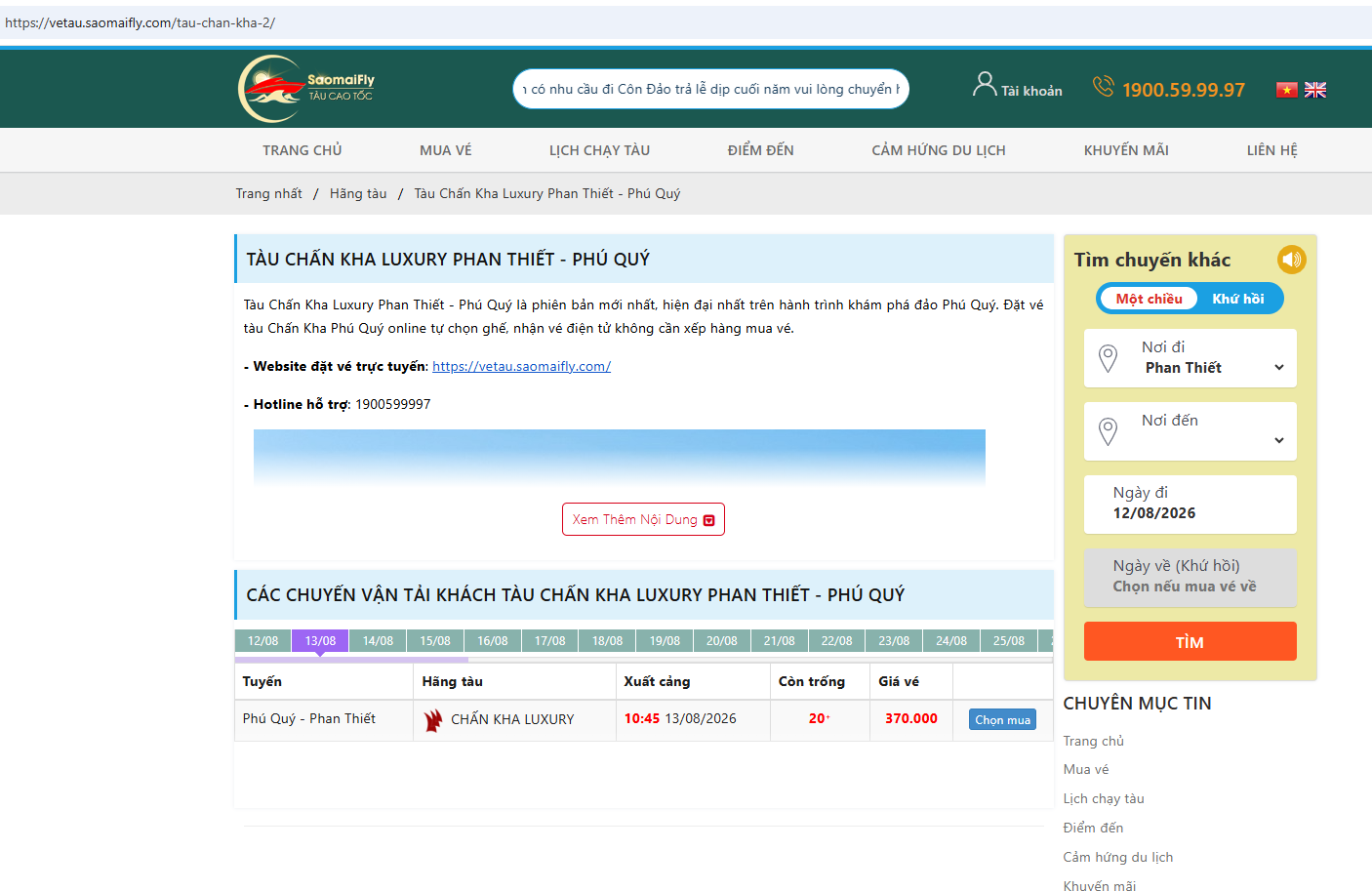Image resolution: width=1372 pixels, height=891 pixels.
Task: Go to TRANG CHỦ menu
Action: (303, 150)
